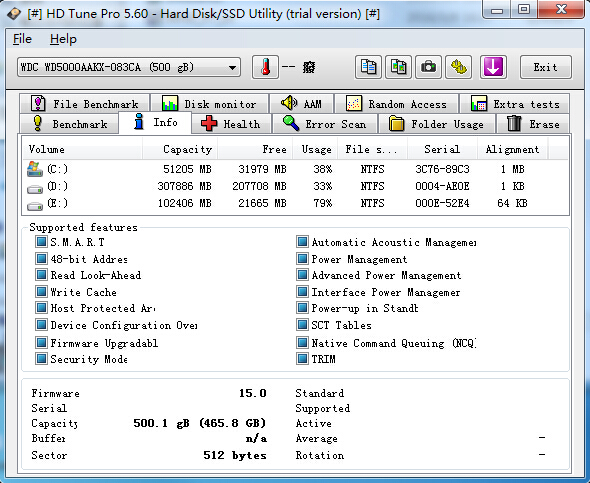
Task: Click the thermometer temperature icon
Action: [x=265, y=67]
